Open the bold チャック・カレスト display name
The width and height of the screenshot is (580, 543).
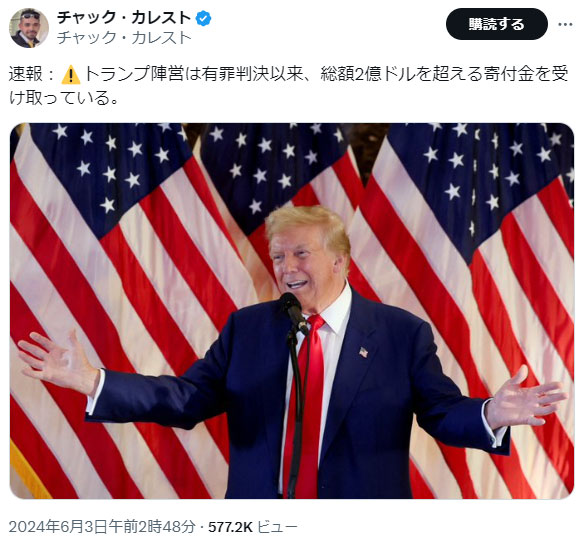124,18
